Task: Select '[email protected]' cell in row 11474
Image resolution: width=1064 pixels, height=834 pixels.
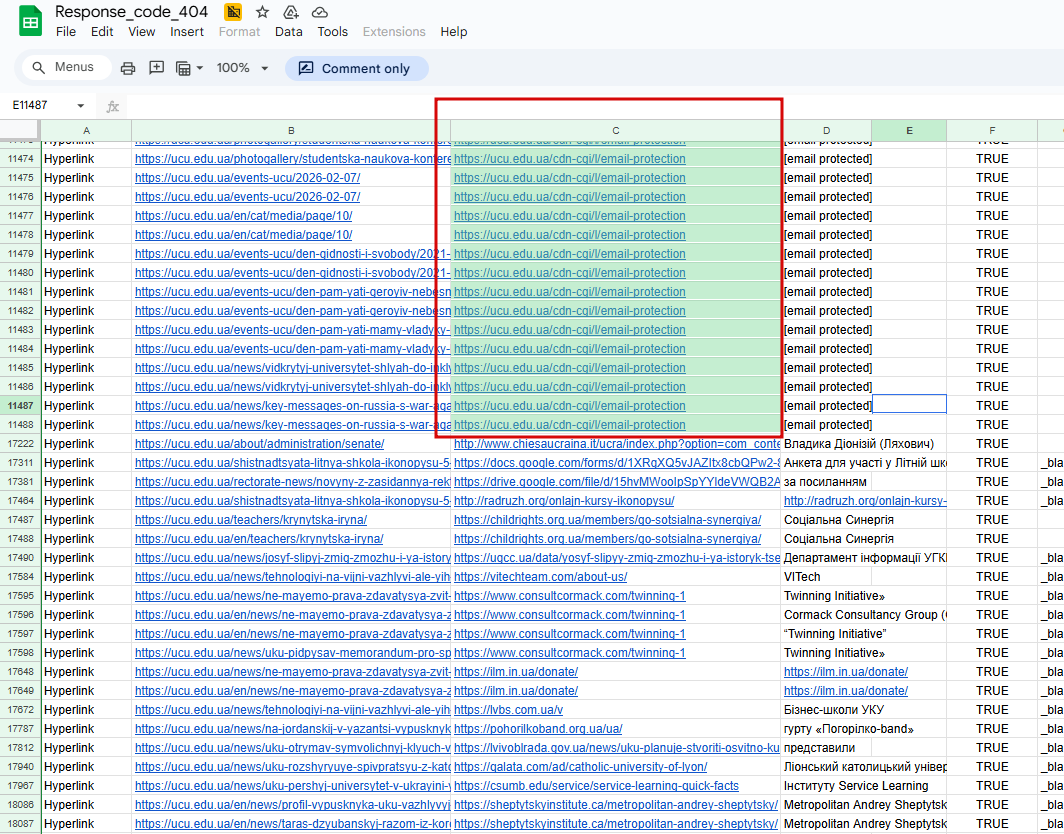Action: 828,159
